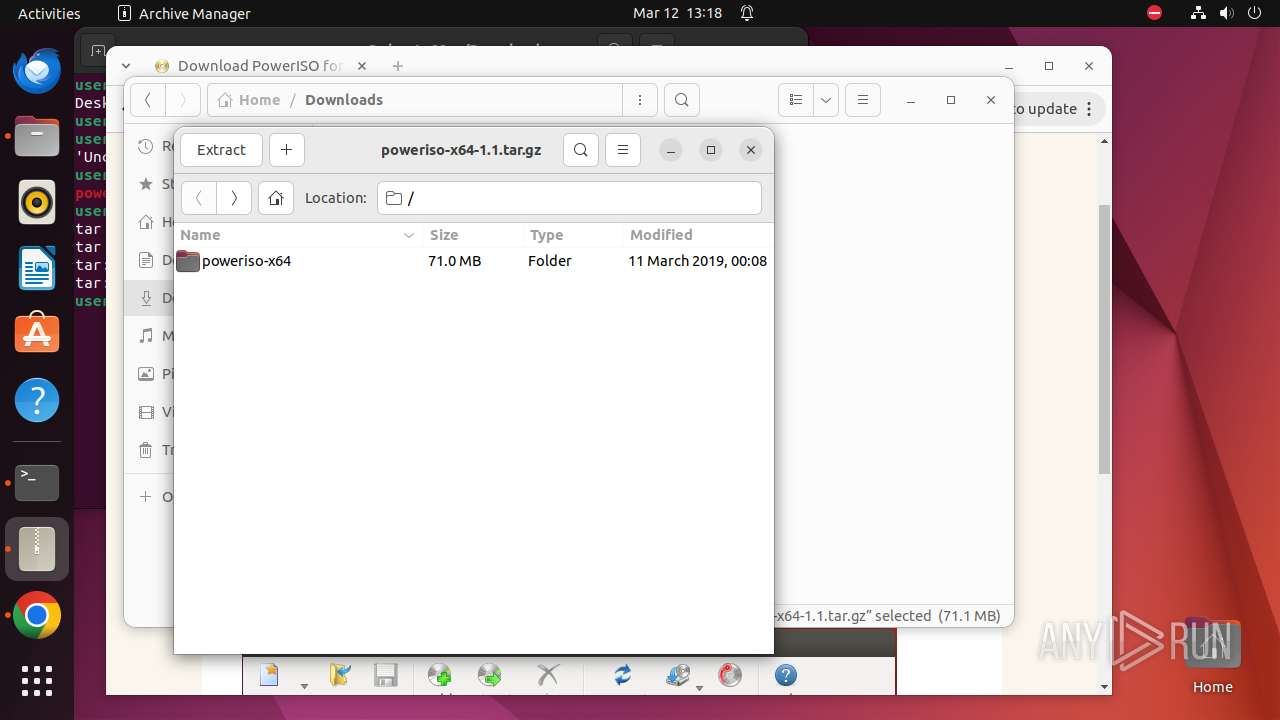Viewport: 1280px width, 720px height.
Task: Select Downloads in Files sidebar
Action: (x=150, y=298)
